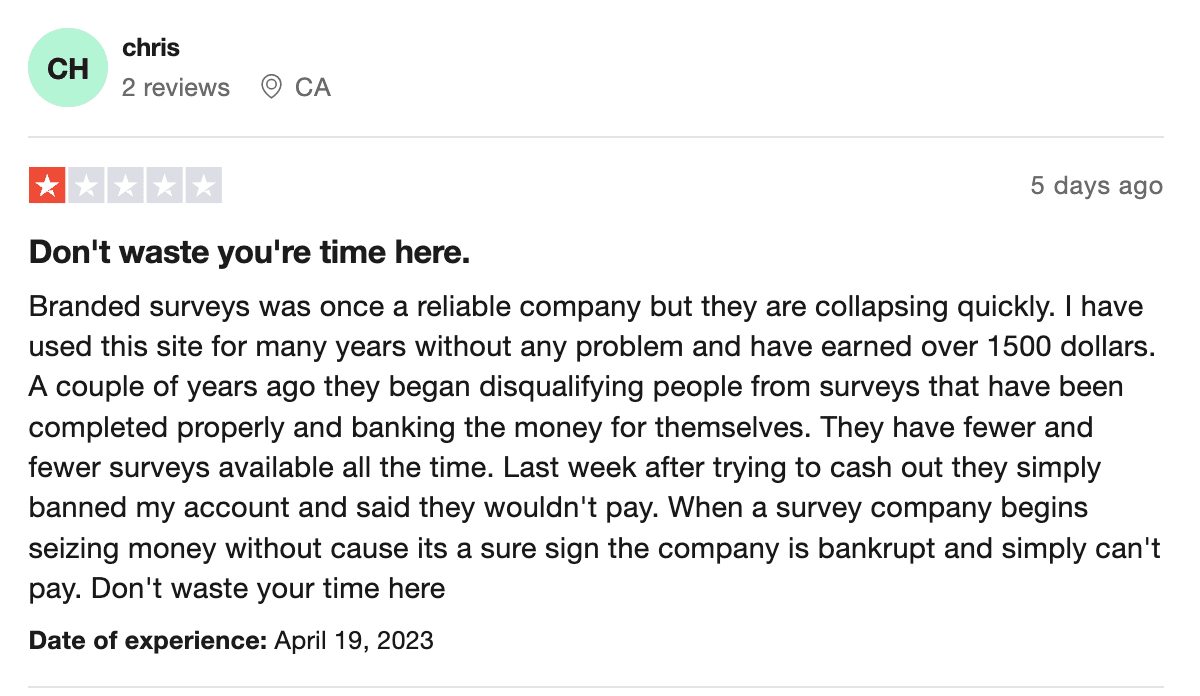Viewport: 1200px width, 696px height.
Task: Click the CA country label
Action: click(x=313, y=88)
